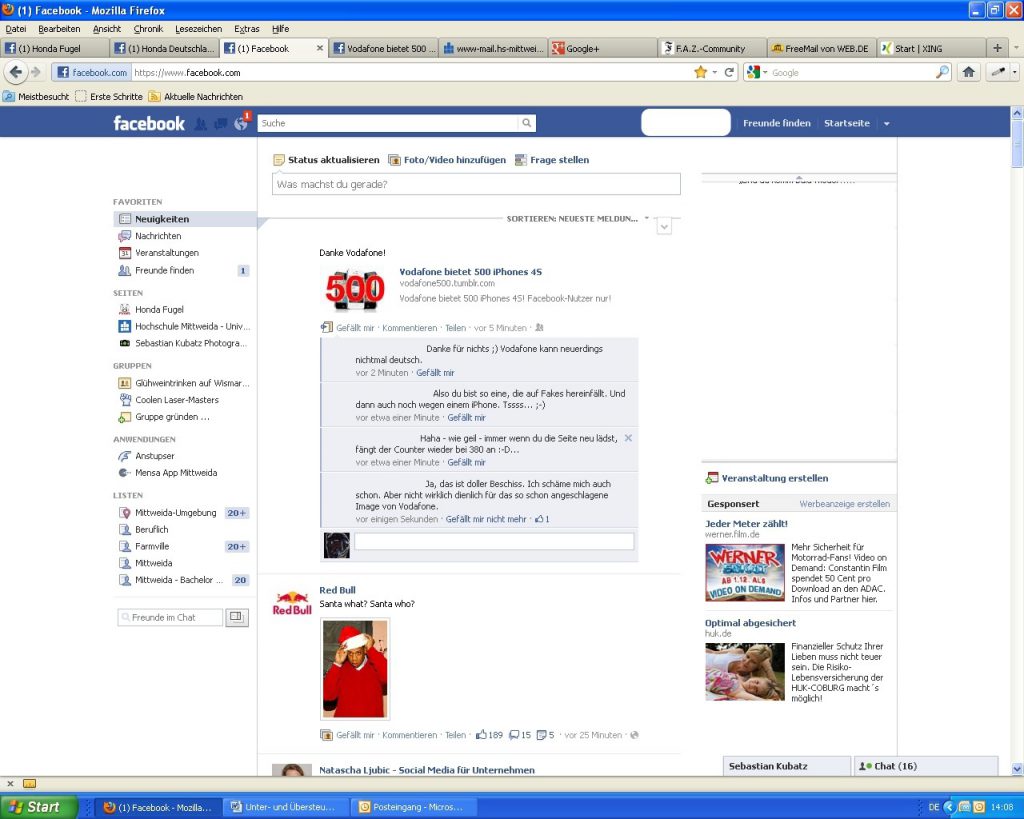
Task: Switch to the Google+ tab
Action: click(602, 48)
